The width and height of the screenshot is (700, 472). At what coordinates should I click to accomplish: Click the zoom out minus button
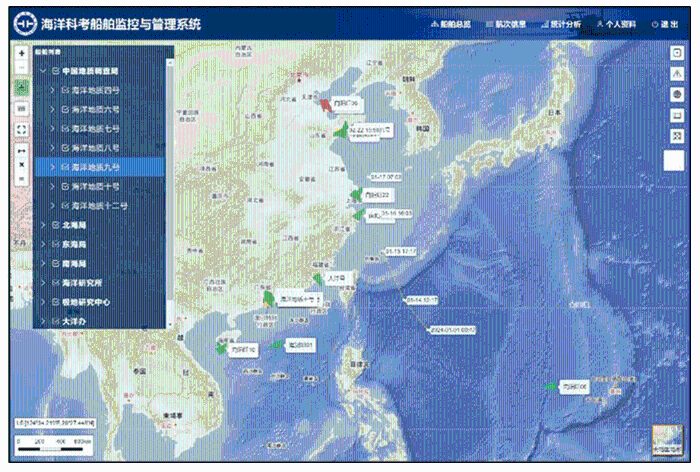(x=22, y=68)
